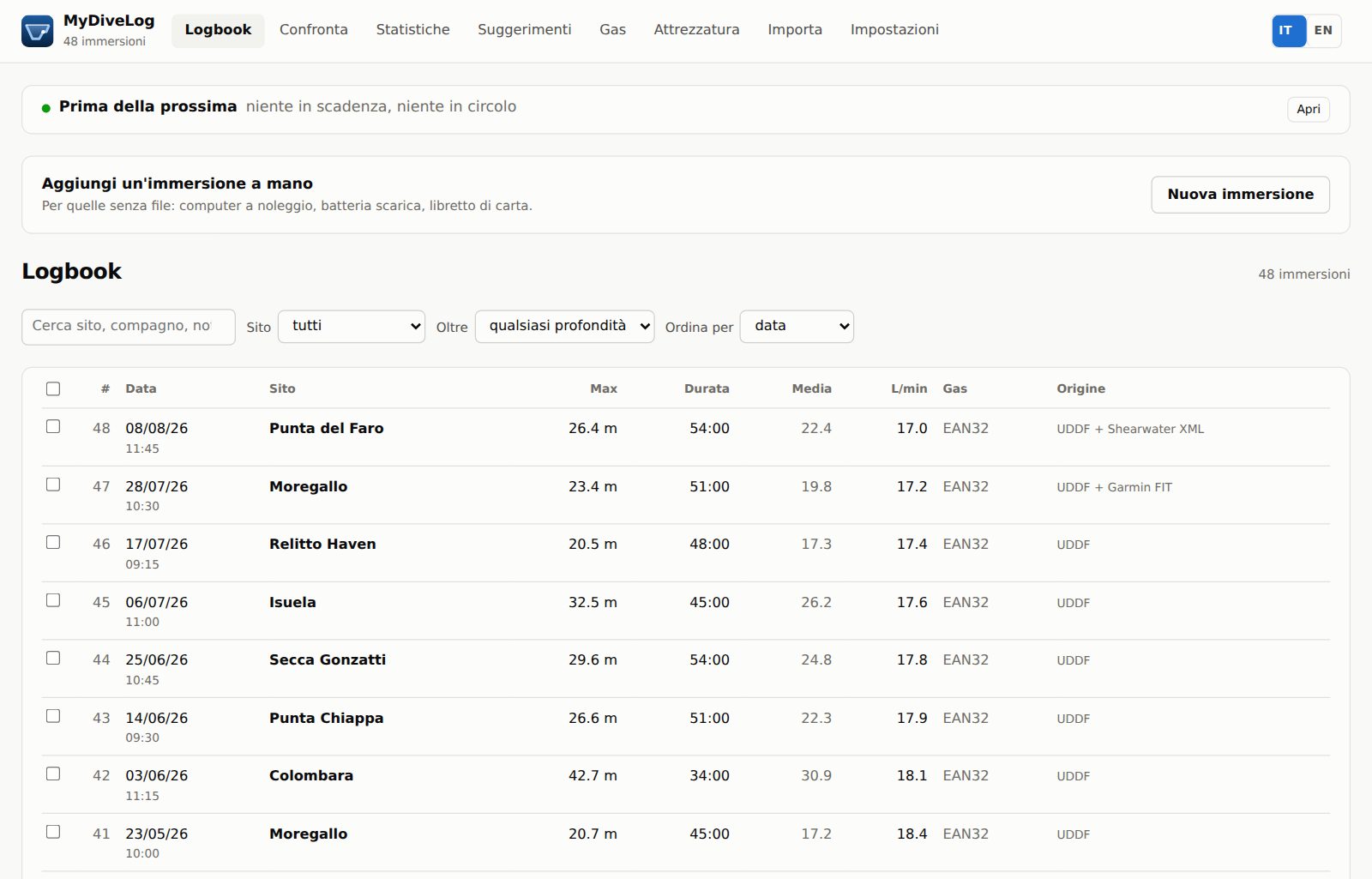Click the Sito column header
Image resolution: width=1372 pixels, height=879 pixels.
coord(282,389)
